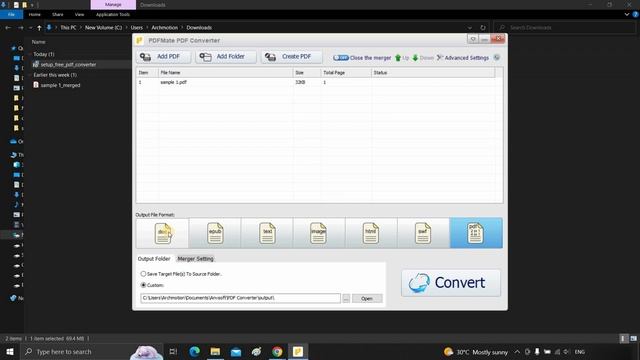Select doc output format icon
This screenshot has width=640, height=360.
(162, 233)
